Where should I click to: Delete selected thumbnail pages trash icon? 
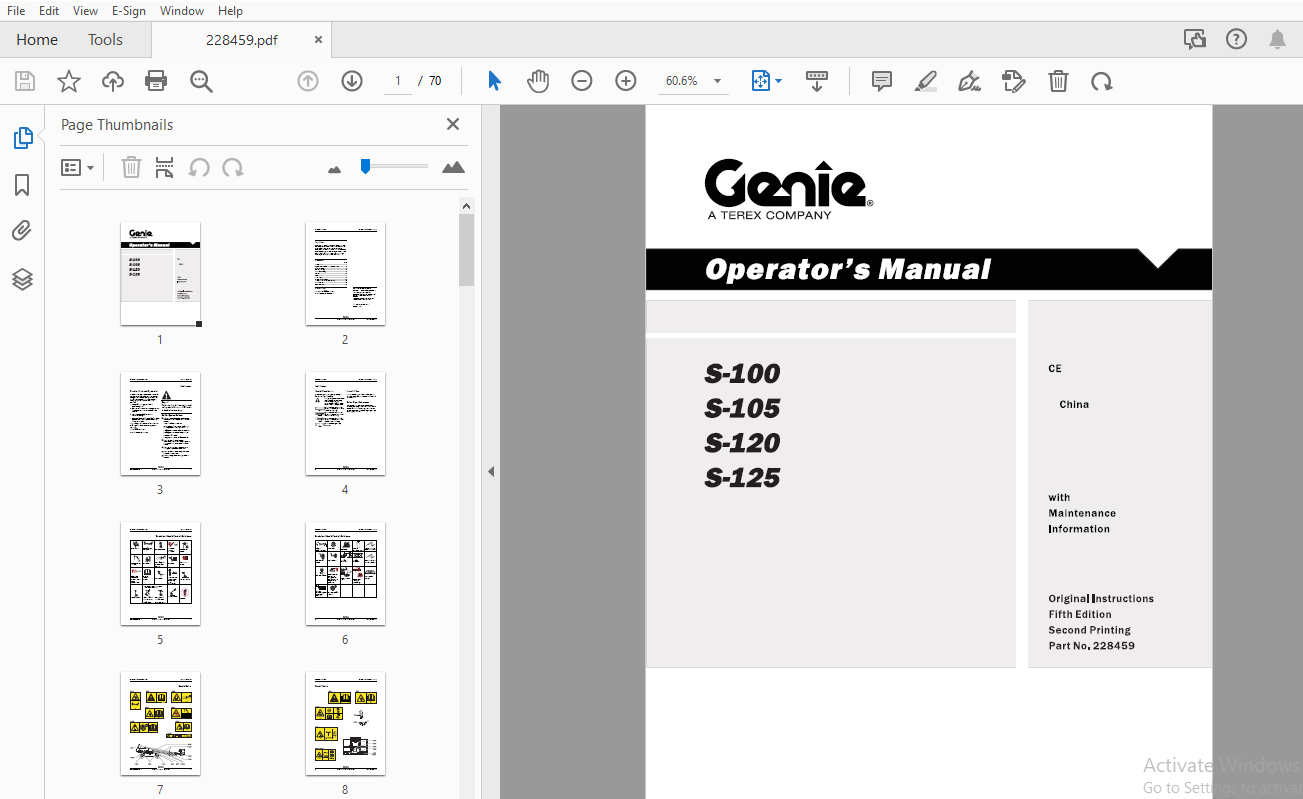(131, 167)
